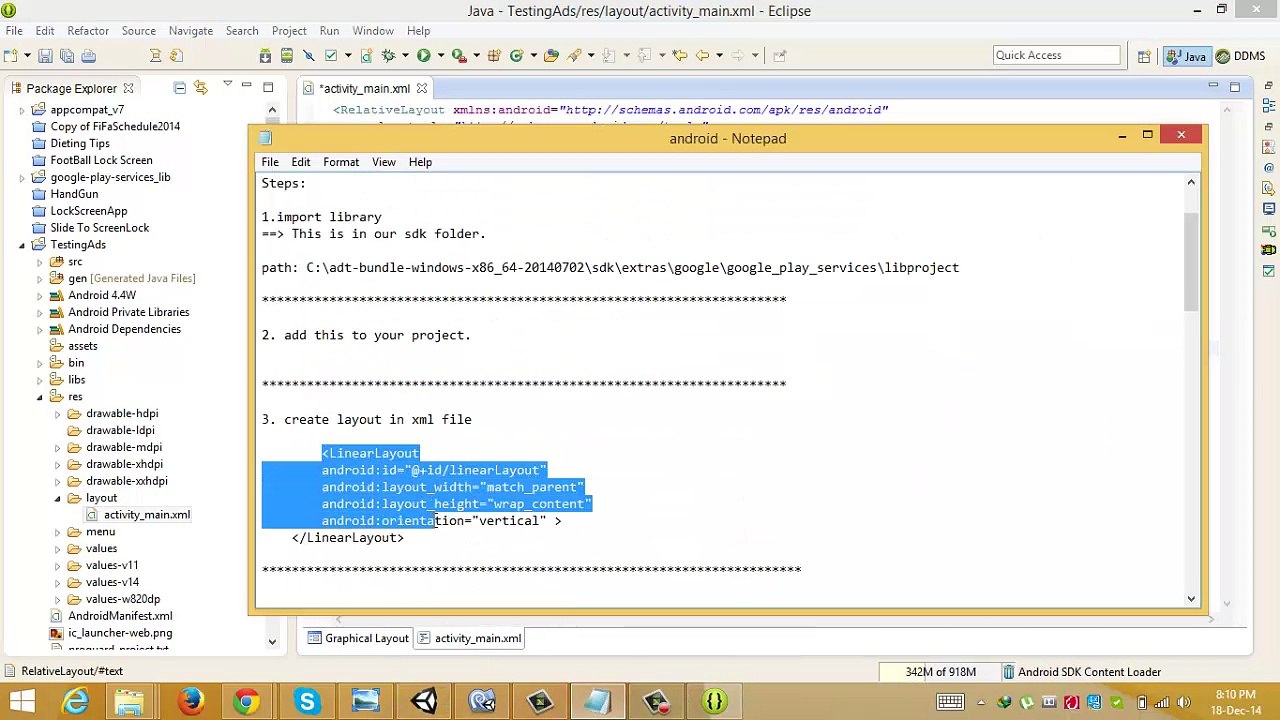Click the Open Perspective icon
The height and width of the screenshot is (720, 1280).
(1144, 56)
